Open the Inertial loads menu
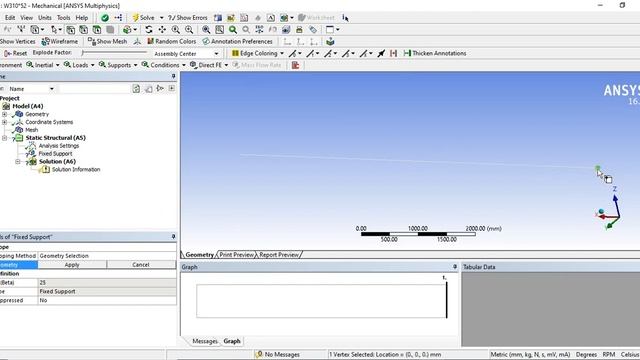 (x=43, y=65)
